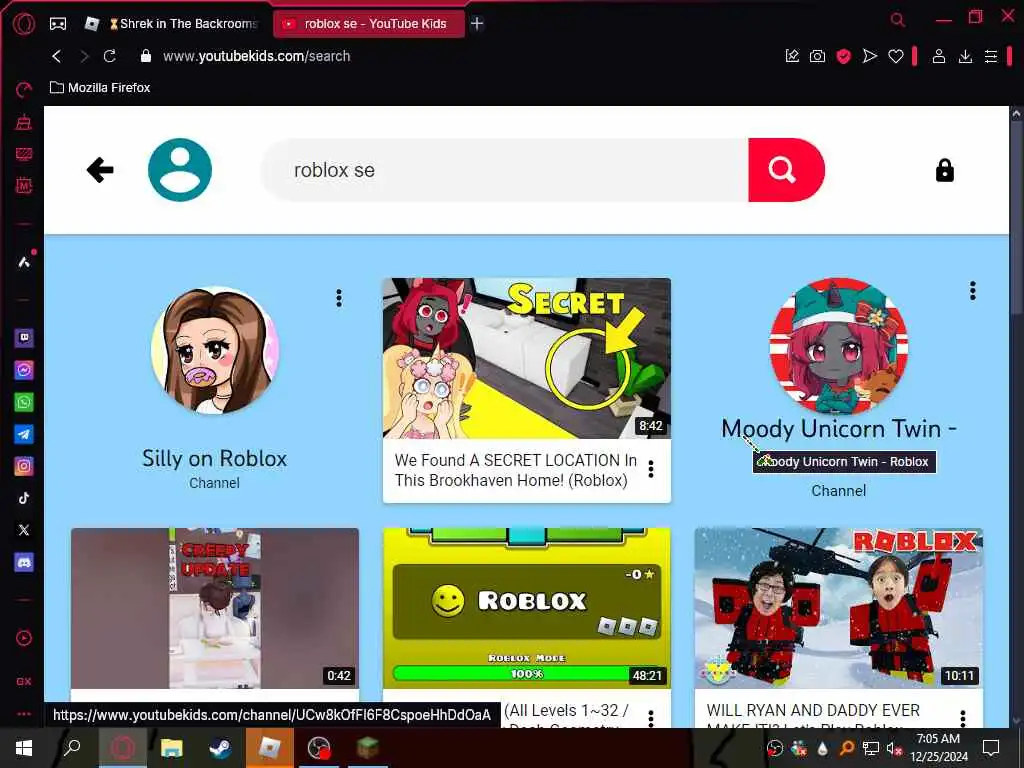Open GX Control speedometer in sidebar
The height and width of the screenshot is (768, 1024).
pos(24,90)
